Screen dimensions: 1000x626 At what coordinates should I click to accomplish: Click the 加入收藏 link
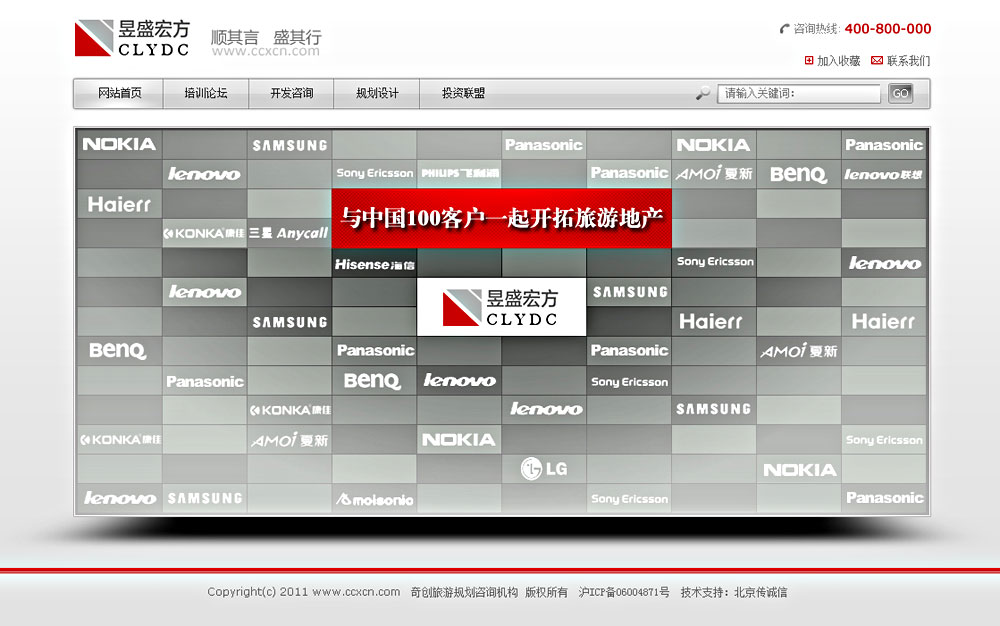pos(838,61)
